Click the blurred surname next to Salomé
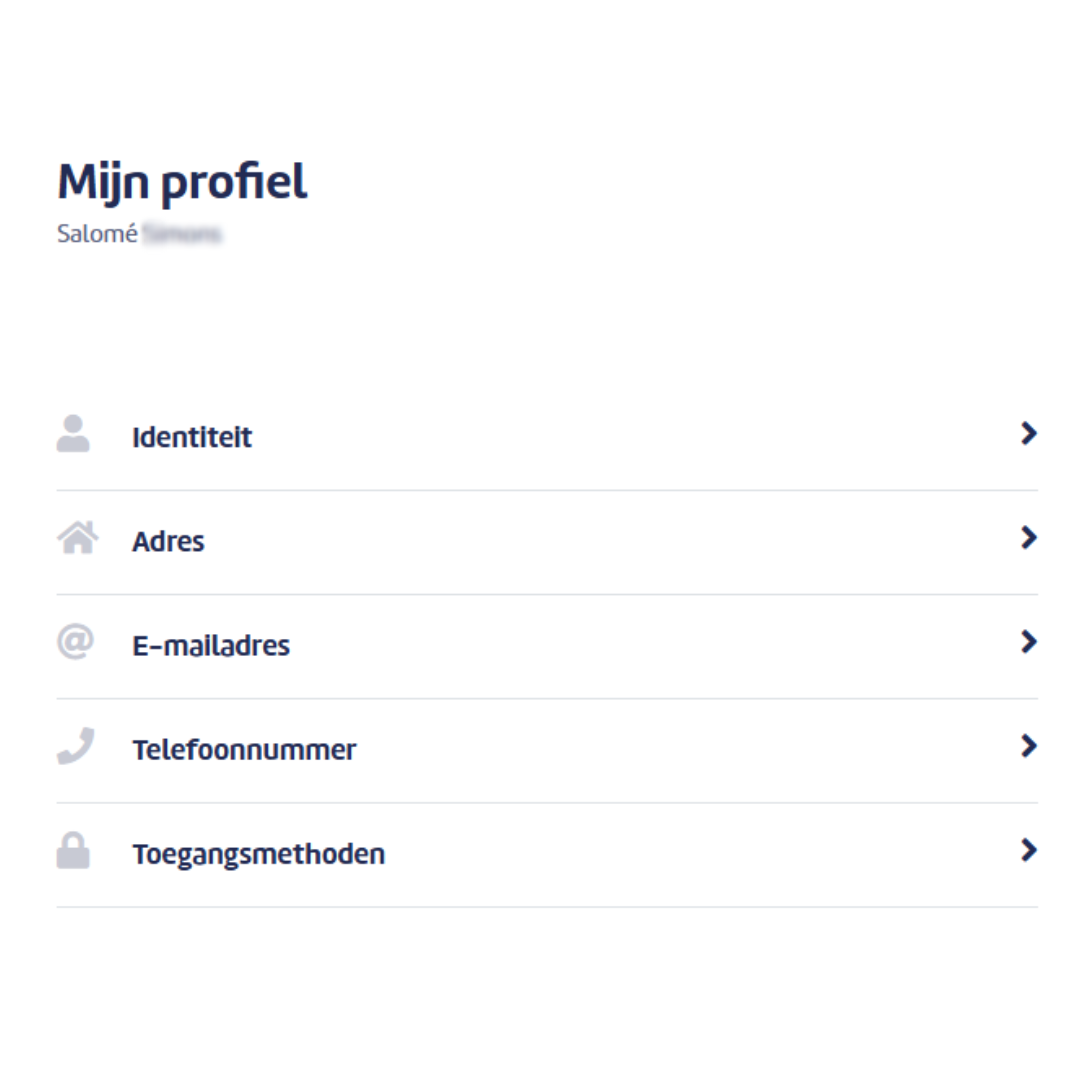Screen dimensions: 1080x1080 [x=182, y=234]
